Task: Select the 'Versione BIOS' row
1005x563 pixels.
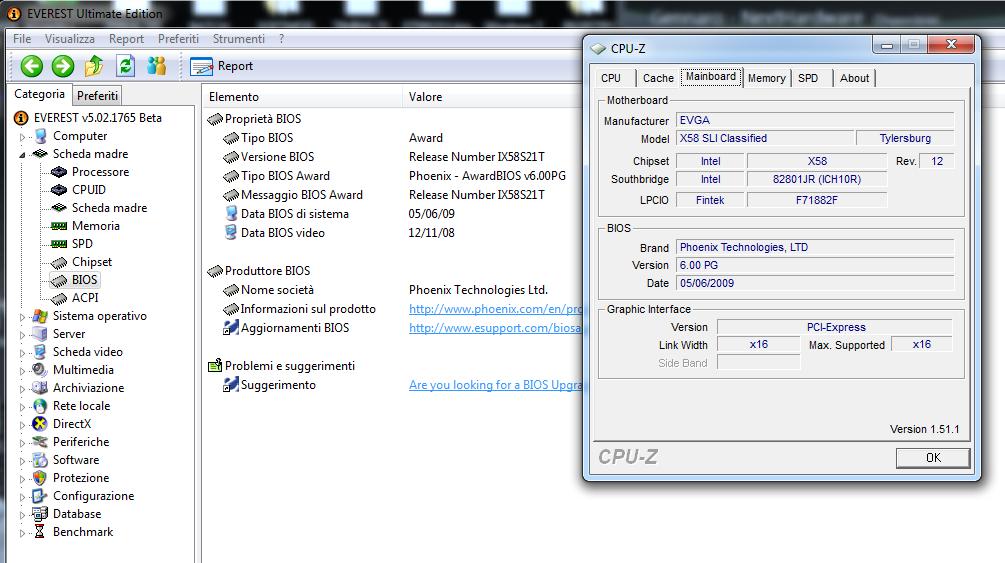Action: coord(277,156)
